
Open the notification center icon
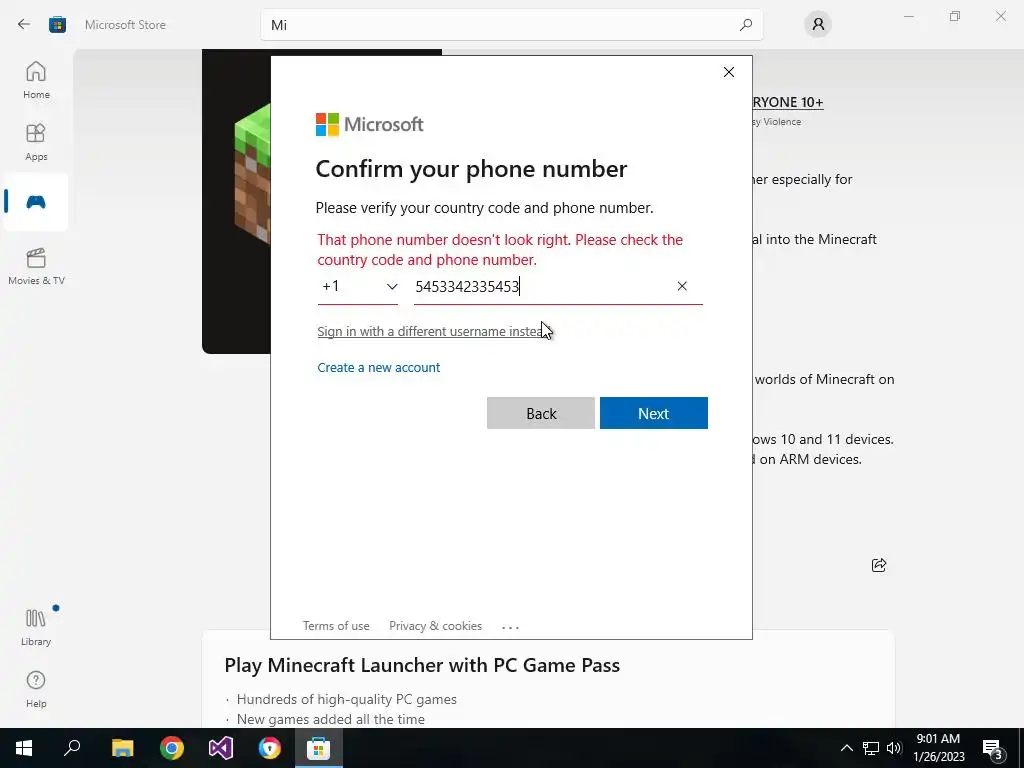pyautogui.click(x=993, y=748)
